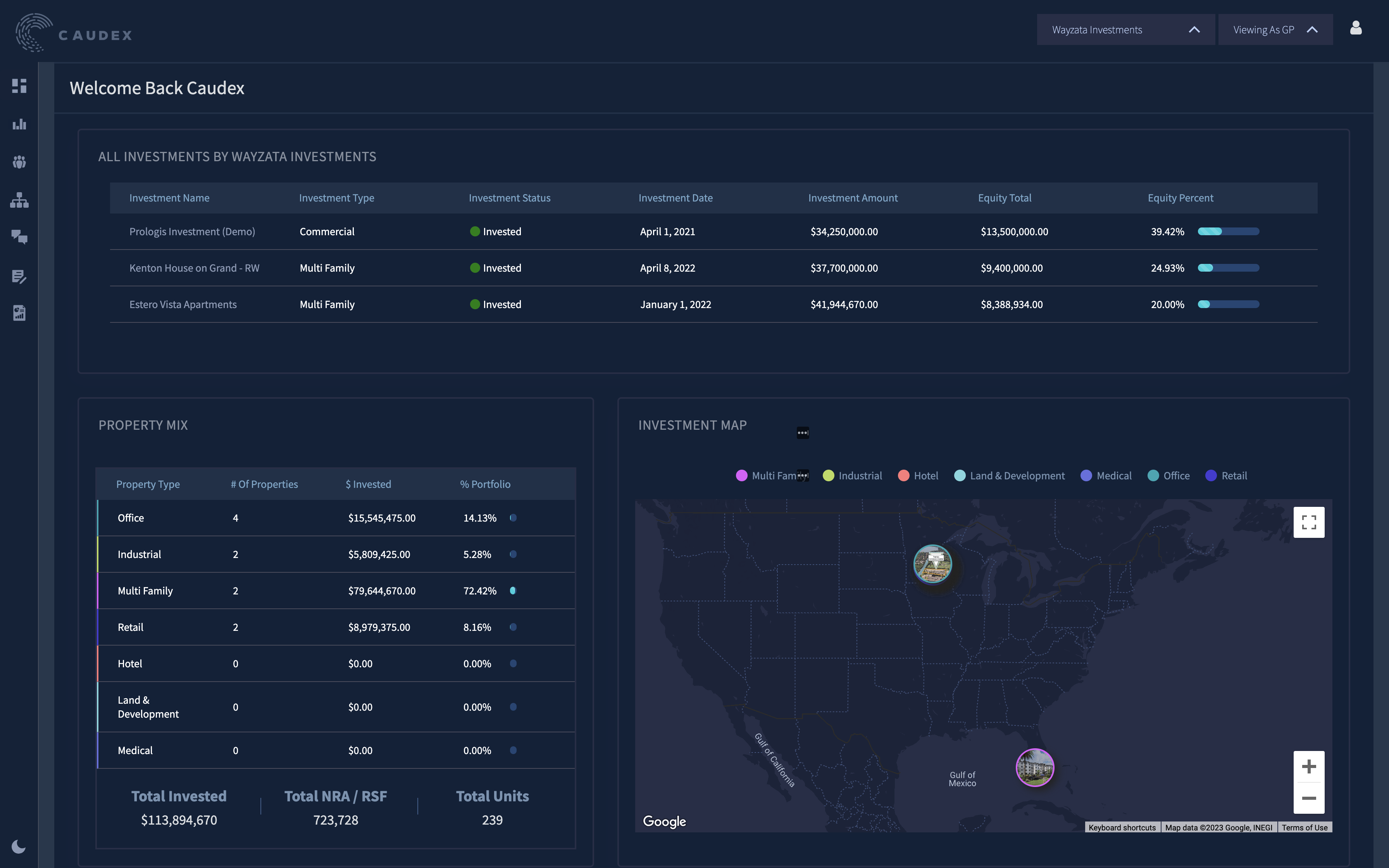Viewport: 1389px width, 868px height.
Task: Open the people group sidebar icon
Action: (x=19, y=162)
